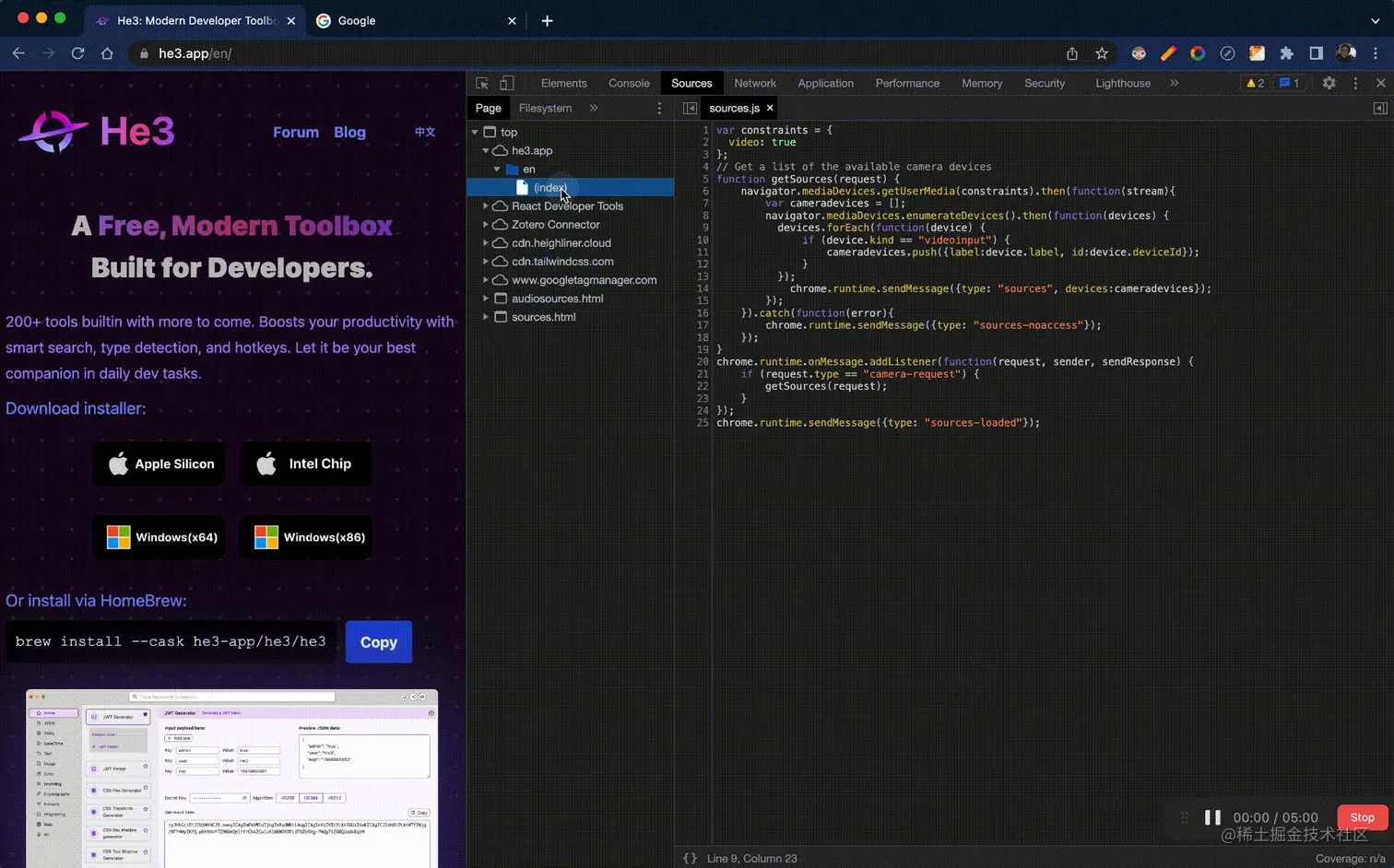This screenshot has height=868, width=1394.
Task: Click the share page icon
Action: click(x=1072, y=53)
